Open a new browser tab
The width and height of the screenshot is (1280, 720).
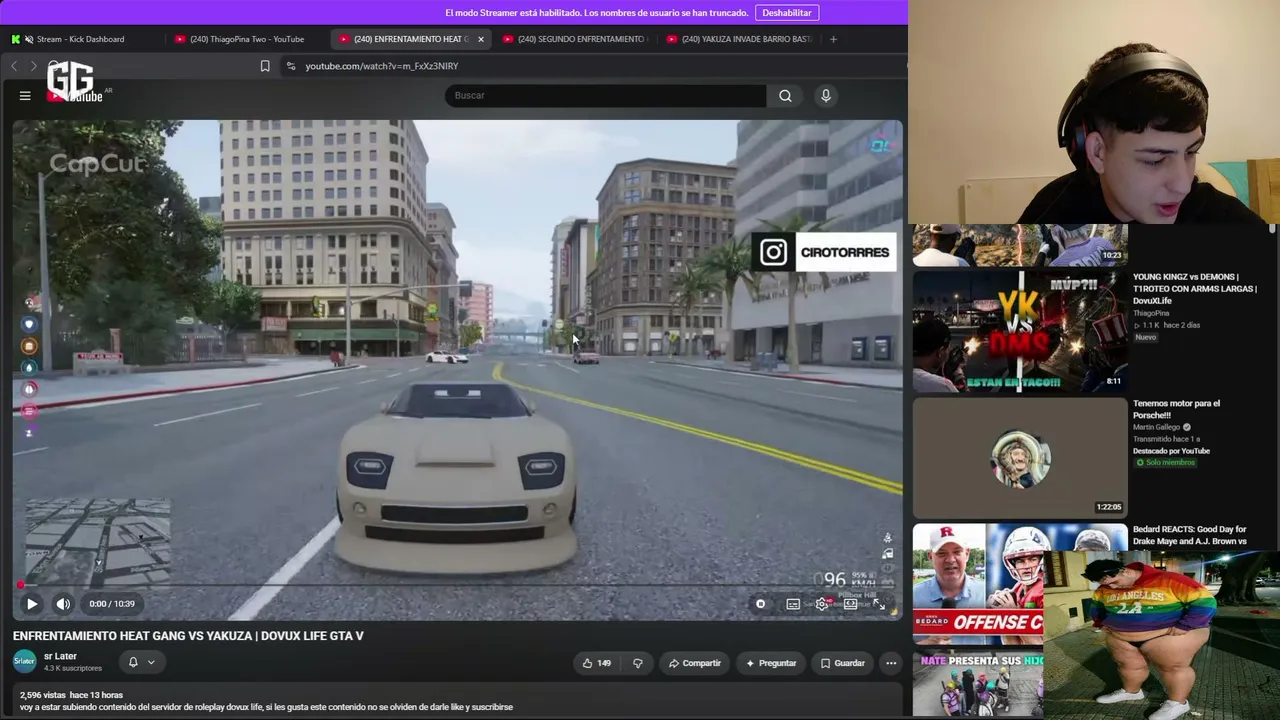833,39
